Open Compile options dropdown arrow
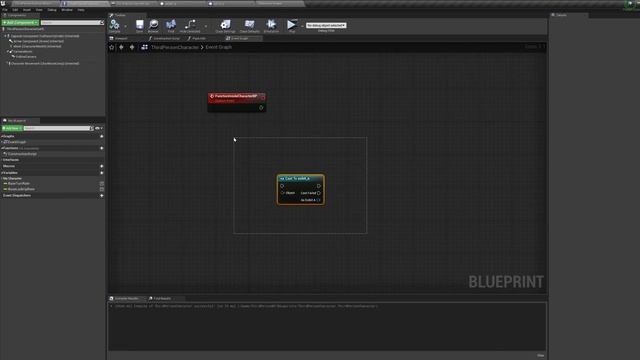640x360 pixels. tap(125, 26)
